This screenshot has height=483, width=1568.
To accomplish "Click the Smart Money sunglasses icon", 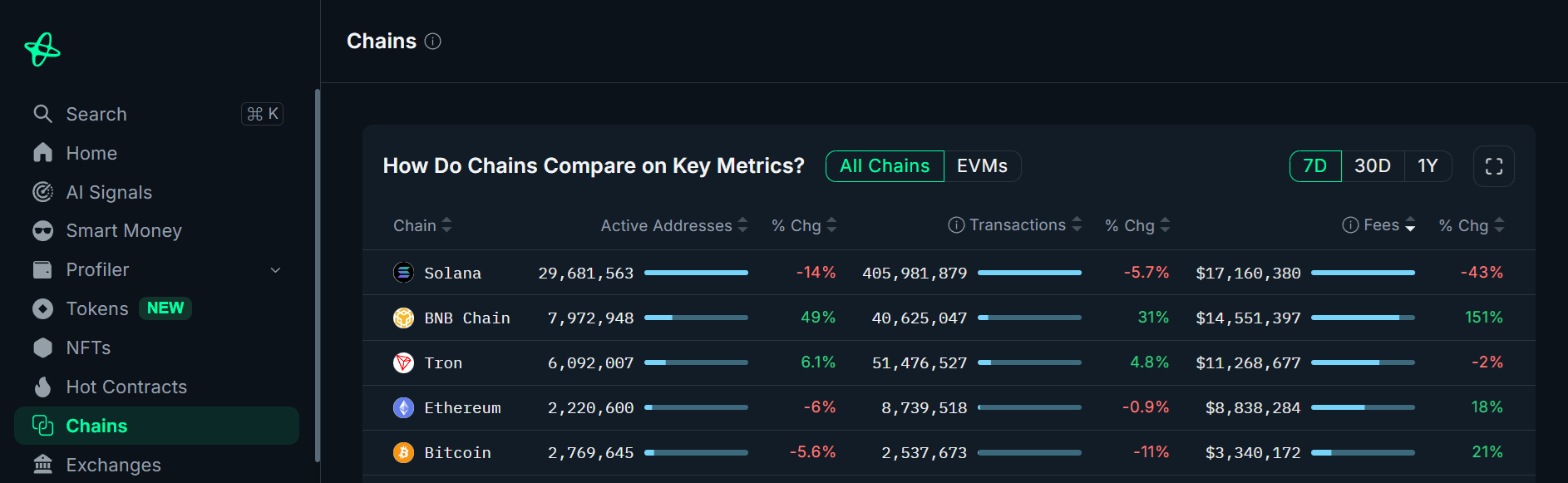I will [42, 230].
